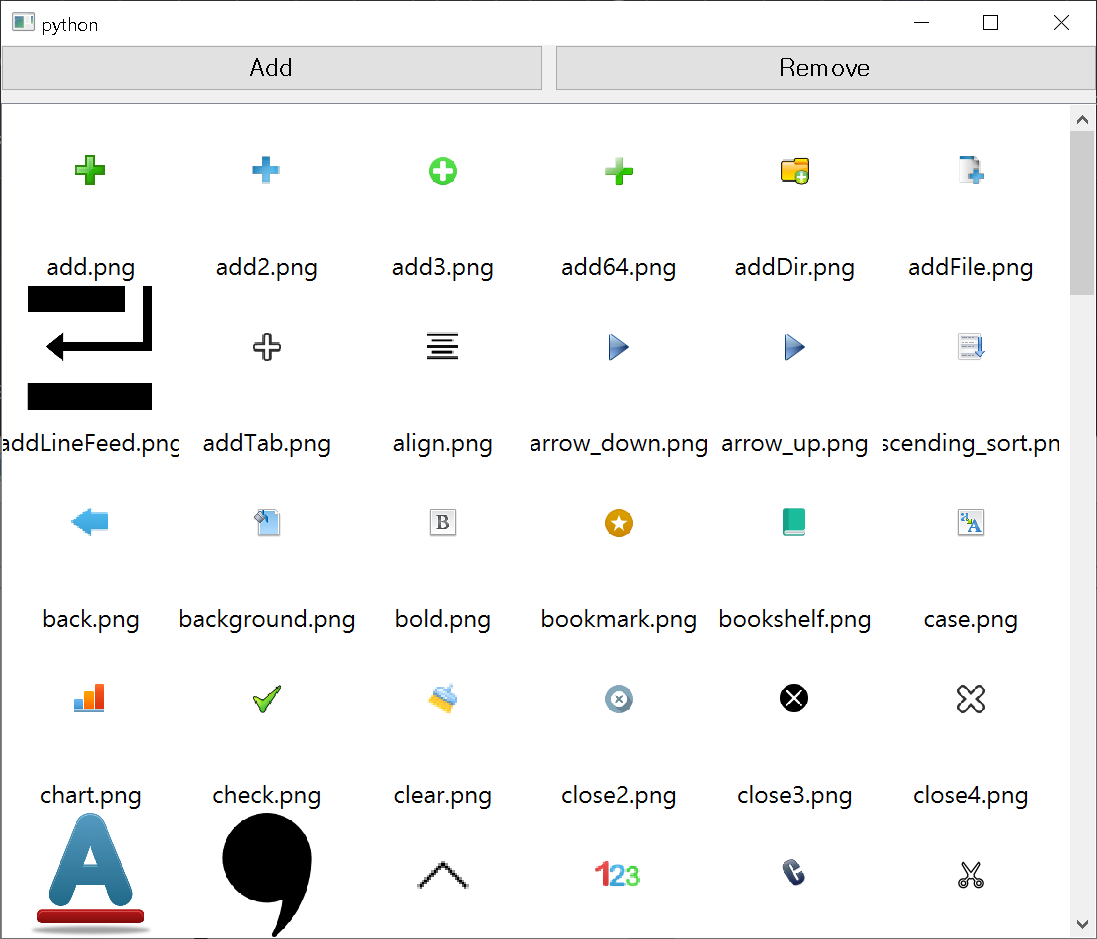This screenshot has height=939, width=1097.
Task: Select the align.png text alignment icon
Action: [x=442, y=346]
